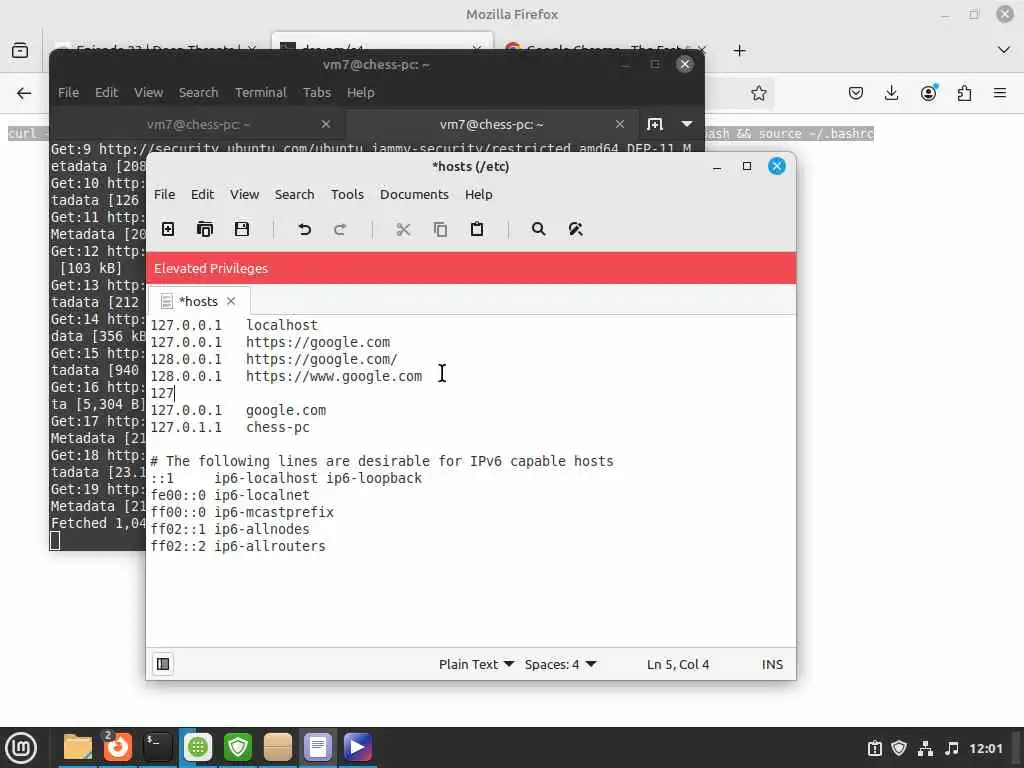
Task: Open the Firefox hamburger application menu
Action: click(x=1000, y=93)
